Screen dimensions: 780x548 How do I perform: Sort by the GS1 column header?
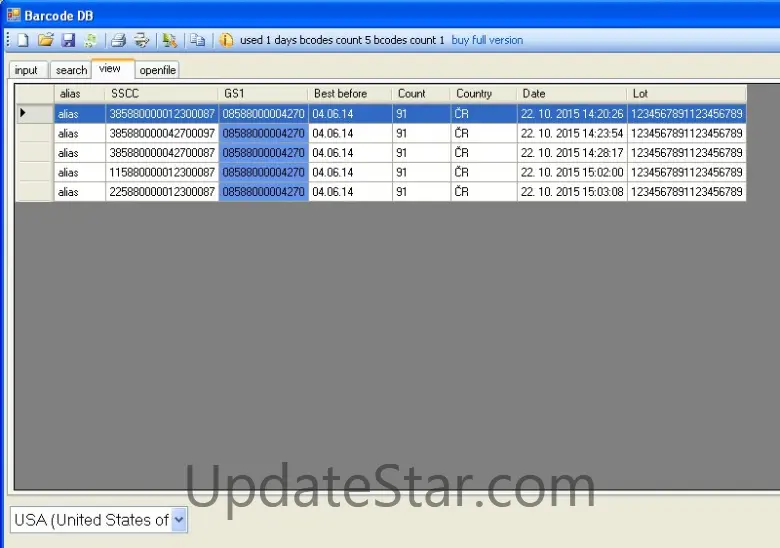[x=263, y=93]
